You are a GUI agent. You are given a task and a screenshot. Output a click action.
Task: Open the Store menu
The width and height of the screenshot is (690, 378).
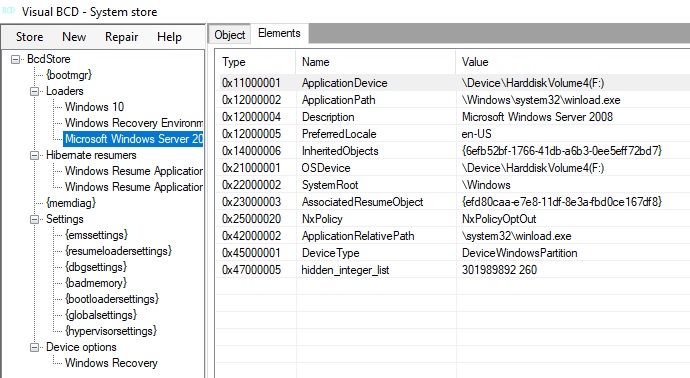(x=29, y=37)
